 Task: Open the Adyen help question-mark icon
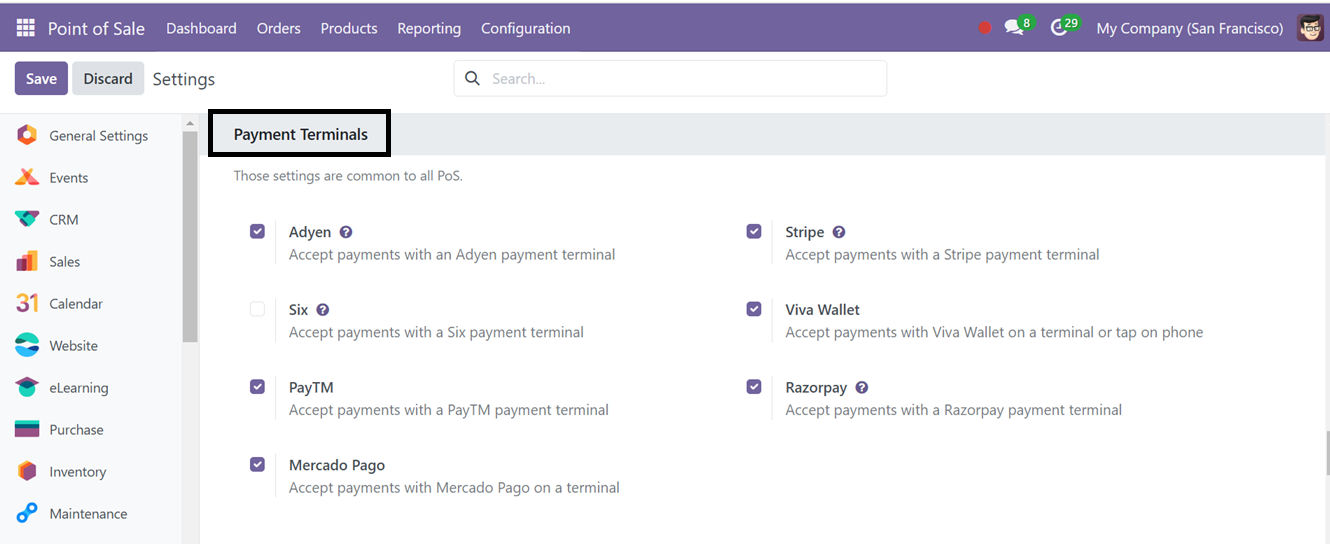346,232
